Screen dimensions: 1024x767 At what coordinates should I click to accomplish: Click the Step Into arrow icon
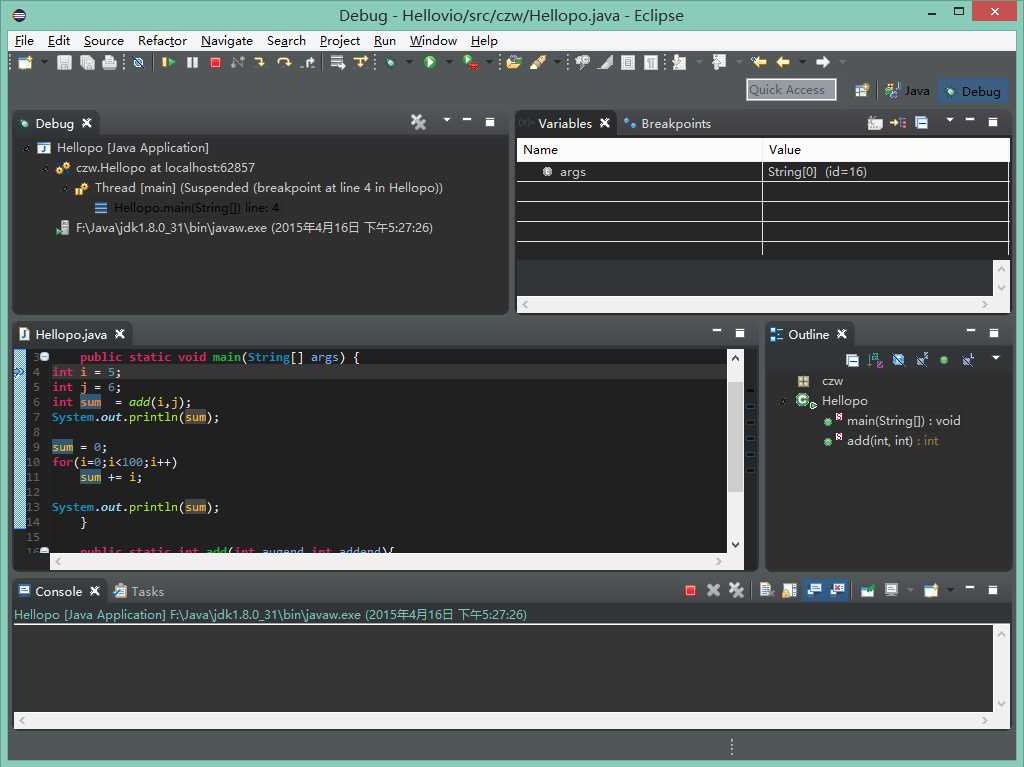tap(260, 62)
